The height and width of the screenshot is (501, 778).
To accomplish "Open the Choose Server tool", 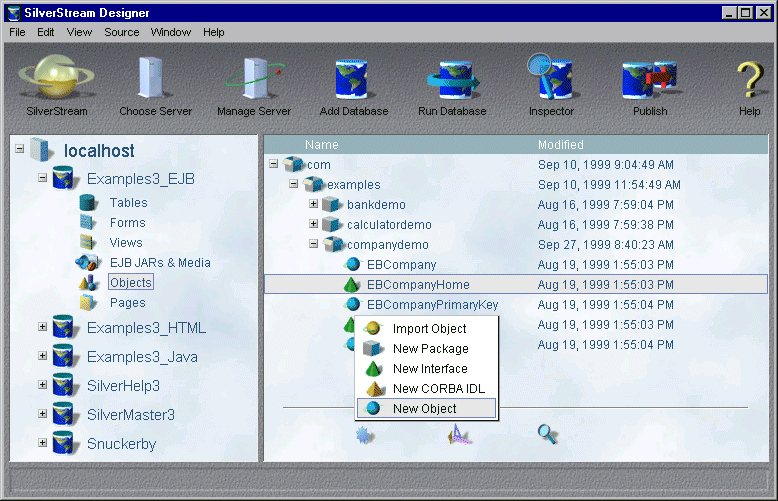I will 151,78.
